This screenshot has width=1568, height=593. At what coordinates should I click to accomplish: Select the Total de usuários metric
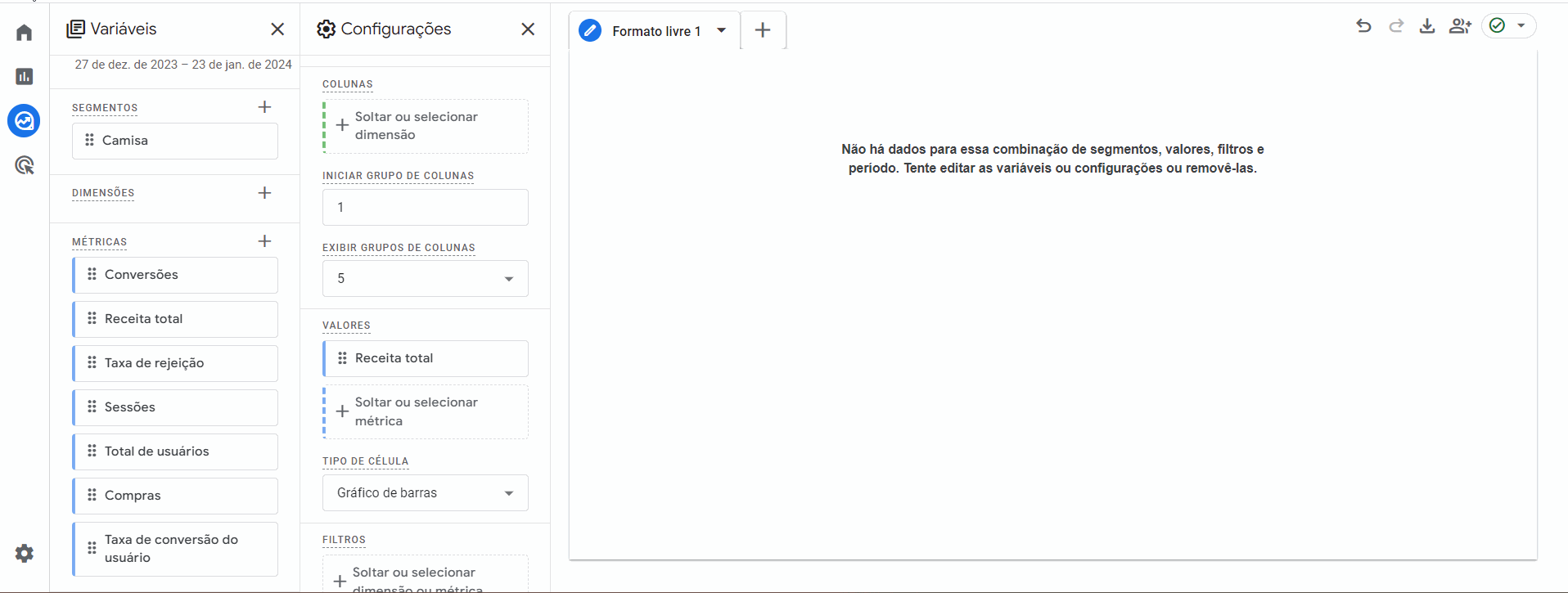[x=175, y=451]
